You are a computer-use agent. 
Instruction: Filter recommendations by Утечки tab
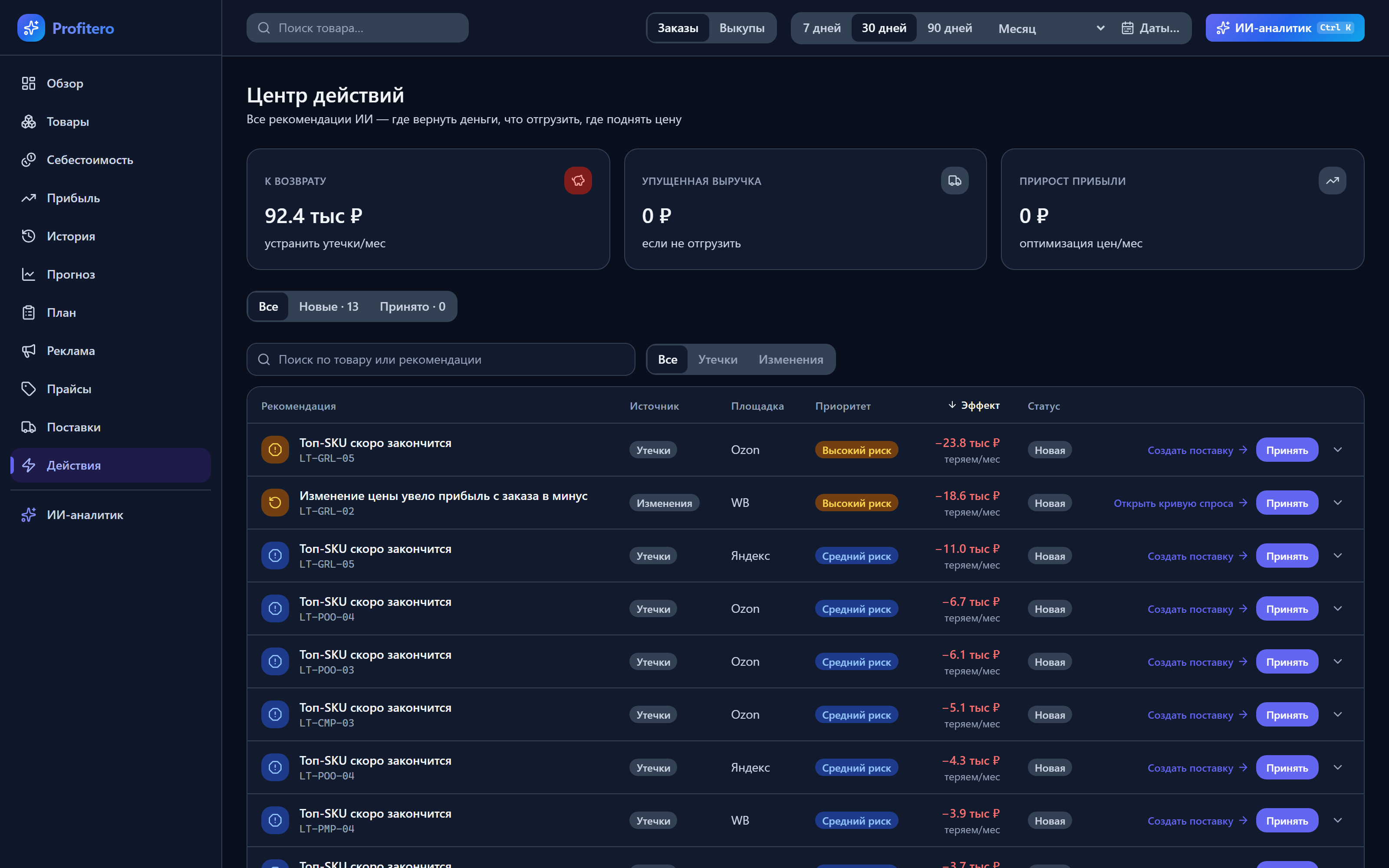click(718, 359)
